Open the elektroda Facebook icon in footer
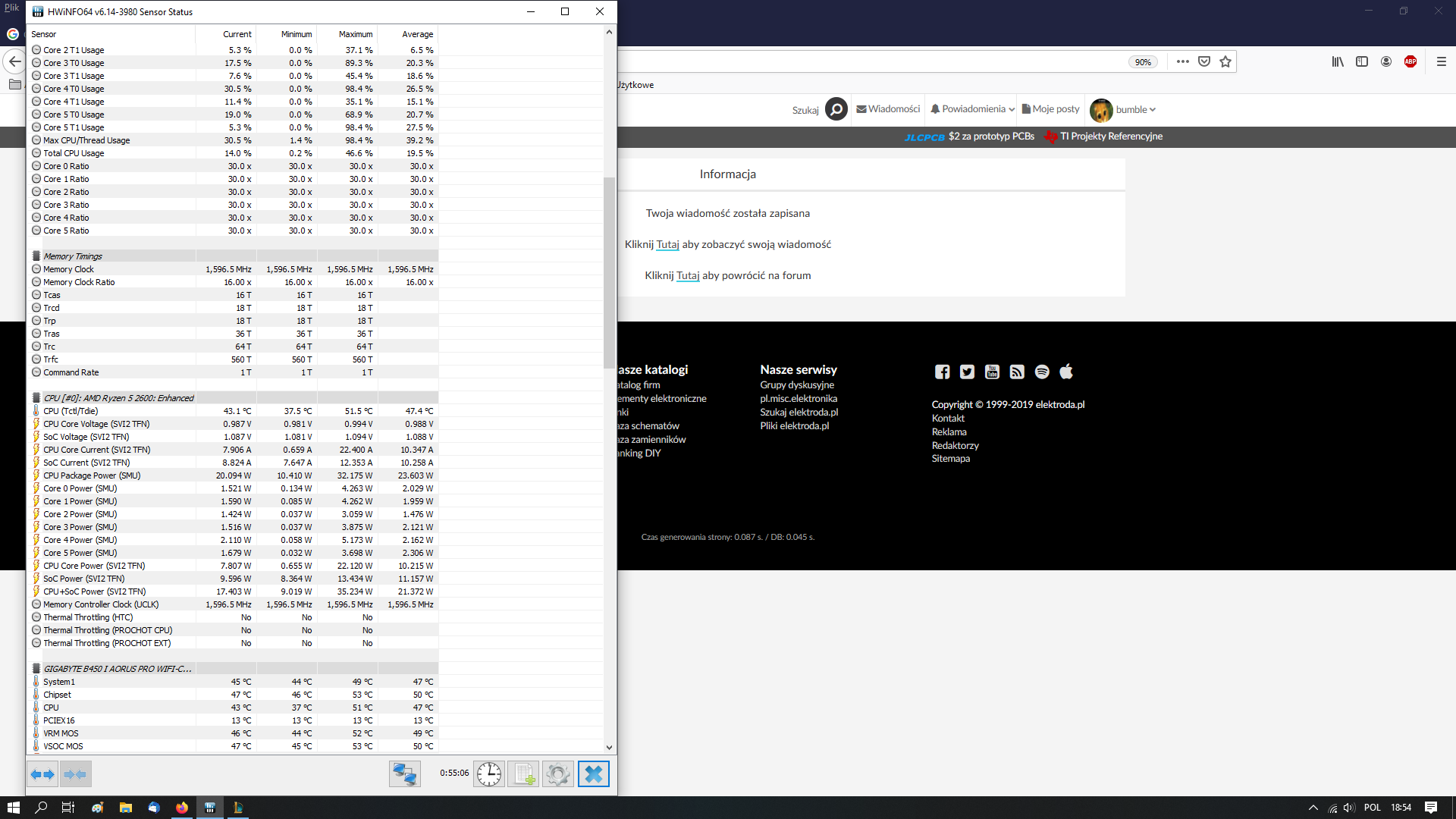 942,372
